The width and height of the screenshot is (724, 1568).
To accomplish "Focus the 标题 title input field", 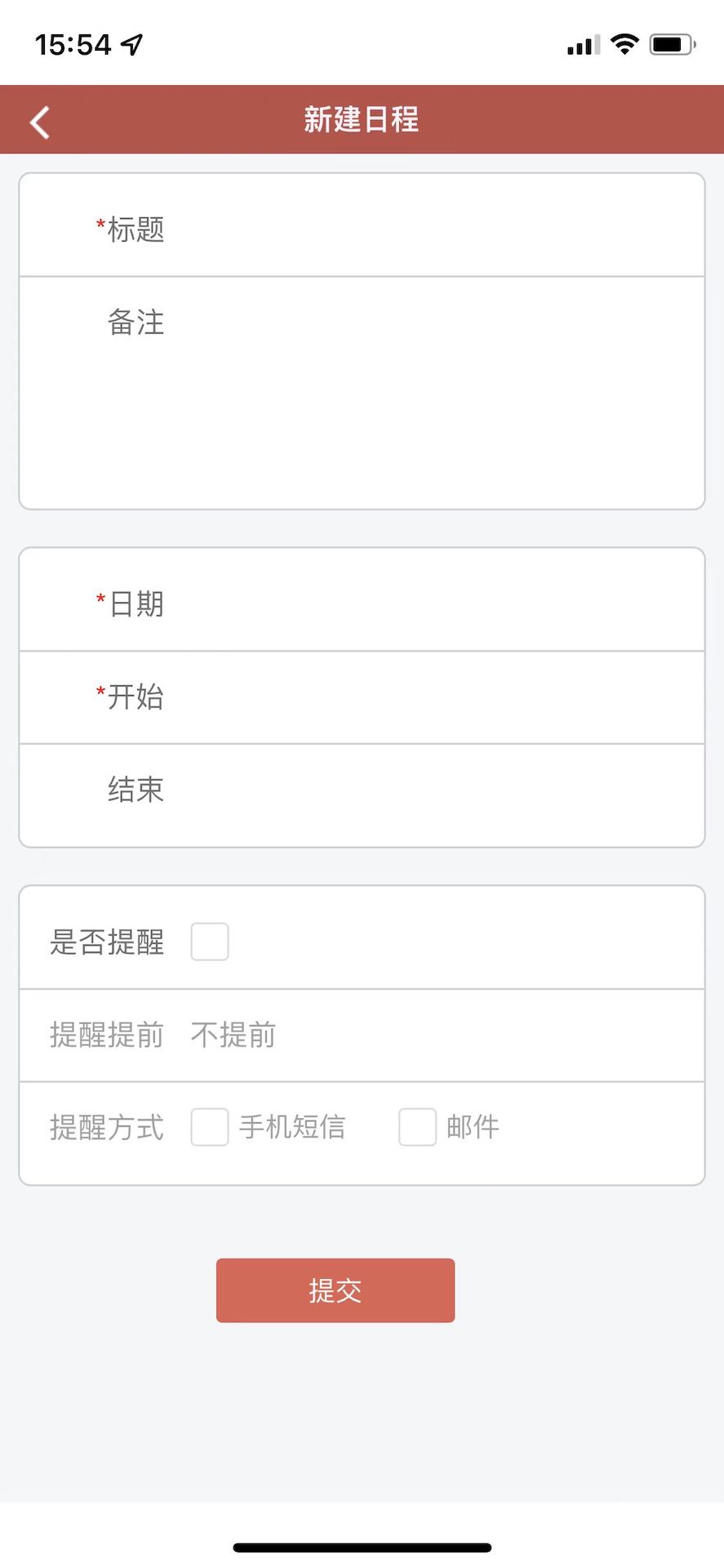I will click(433, 229).
